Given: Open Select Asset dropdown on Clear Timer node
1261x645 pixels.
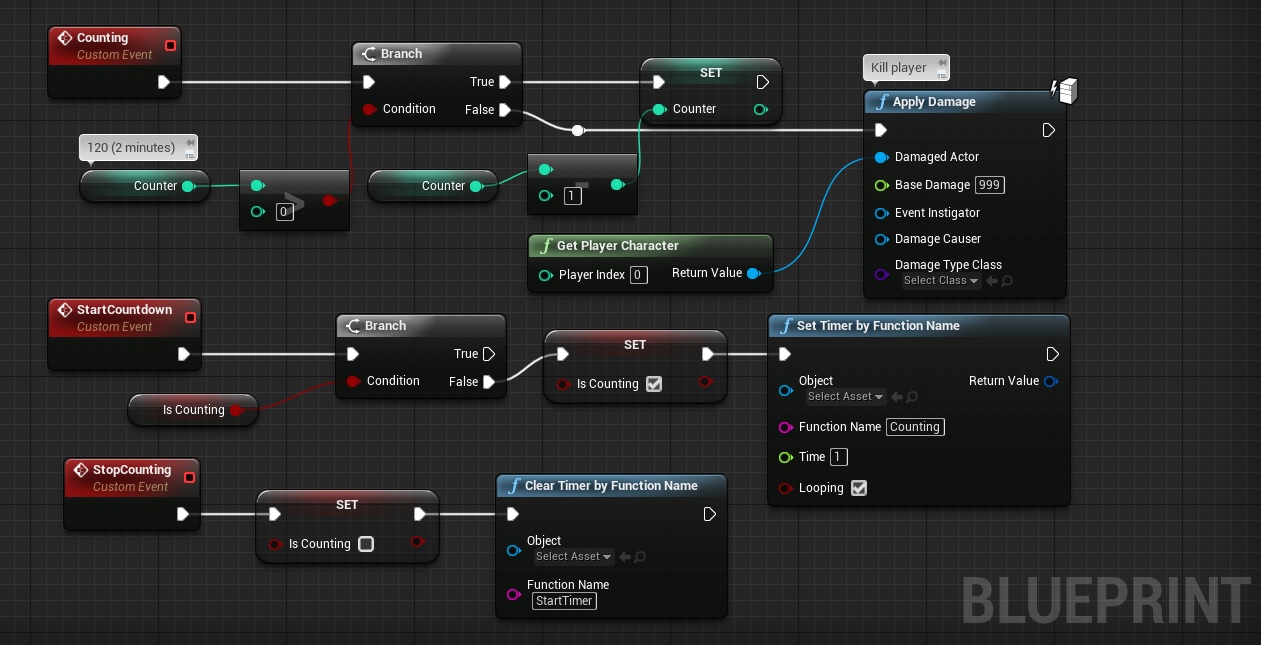Looking at the screenshot, I should point(573,557).
